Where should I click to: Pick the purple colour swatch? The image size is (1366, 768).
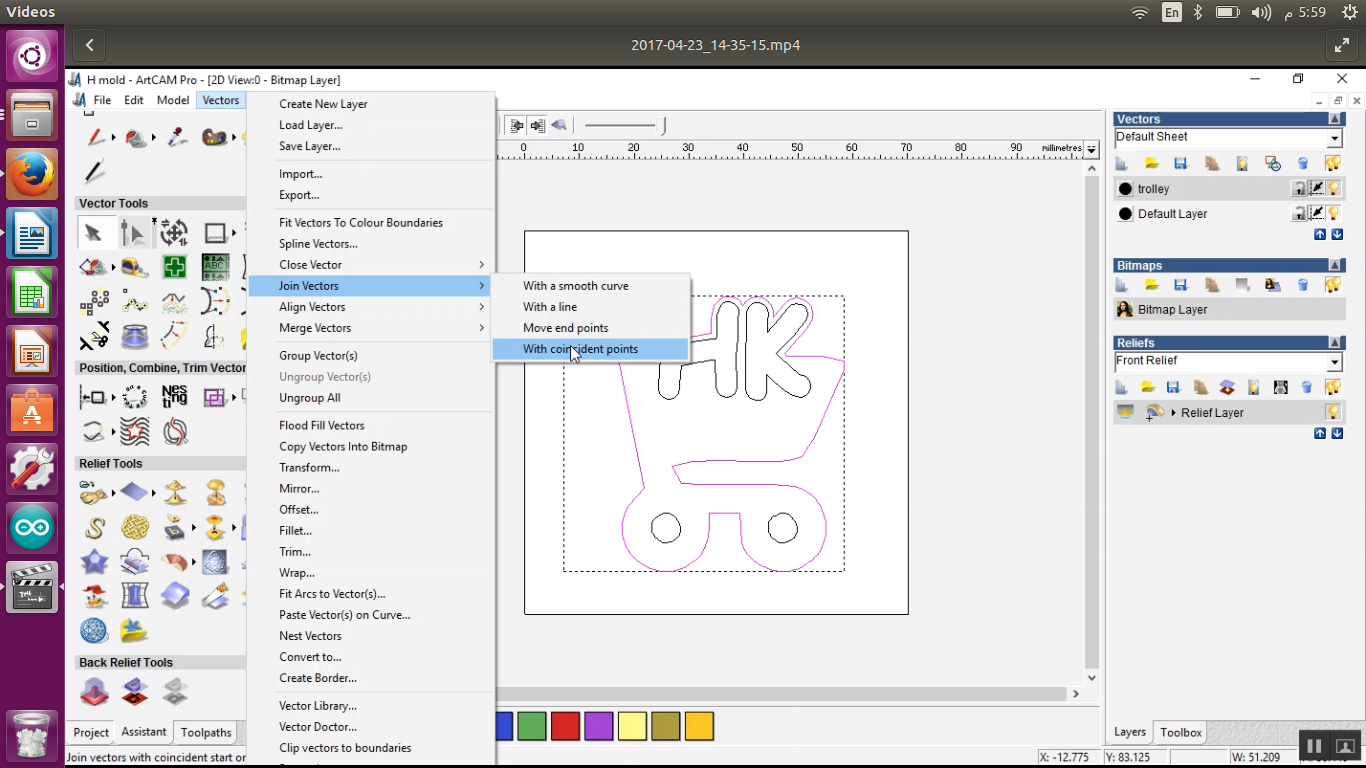[x=599, y=726]
